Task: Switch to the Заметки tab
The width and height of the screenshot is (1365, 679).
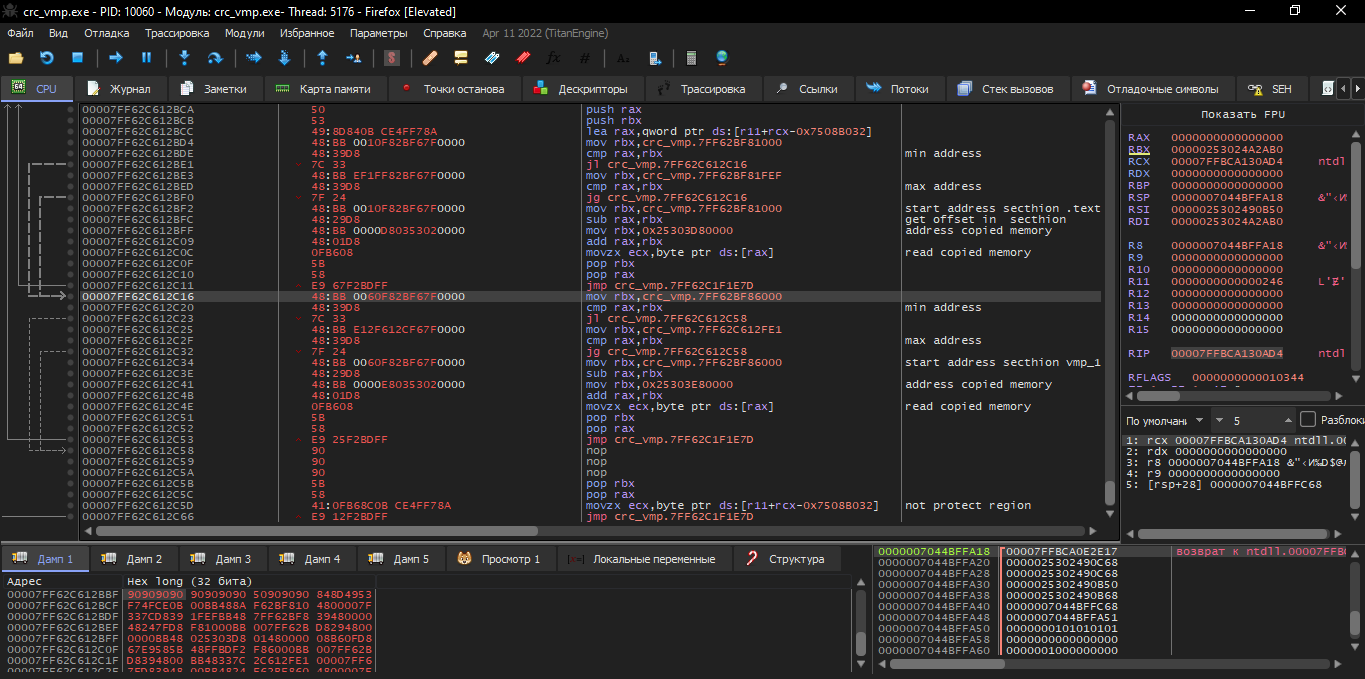Action: pyautogui.click(x=214, y=89)
